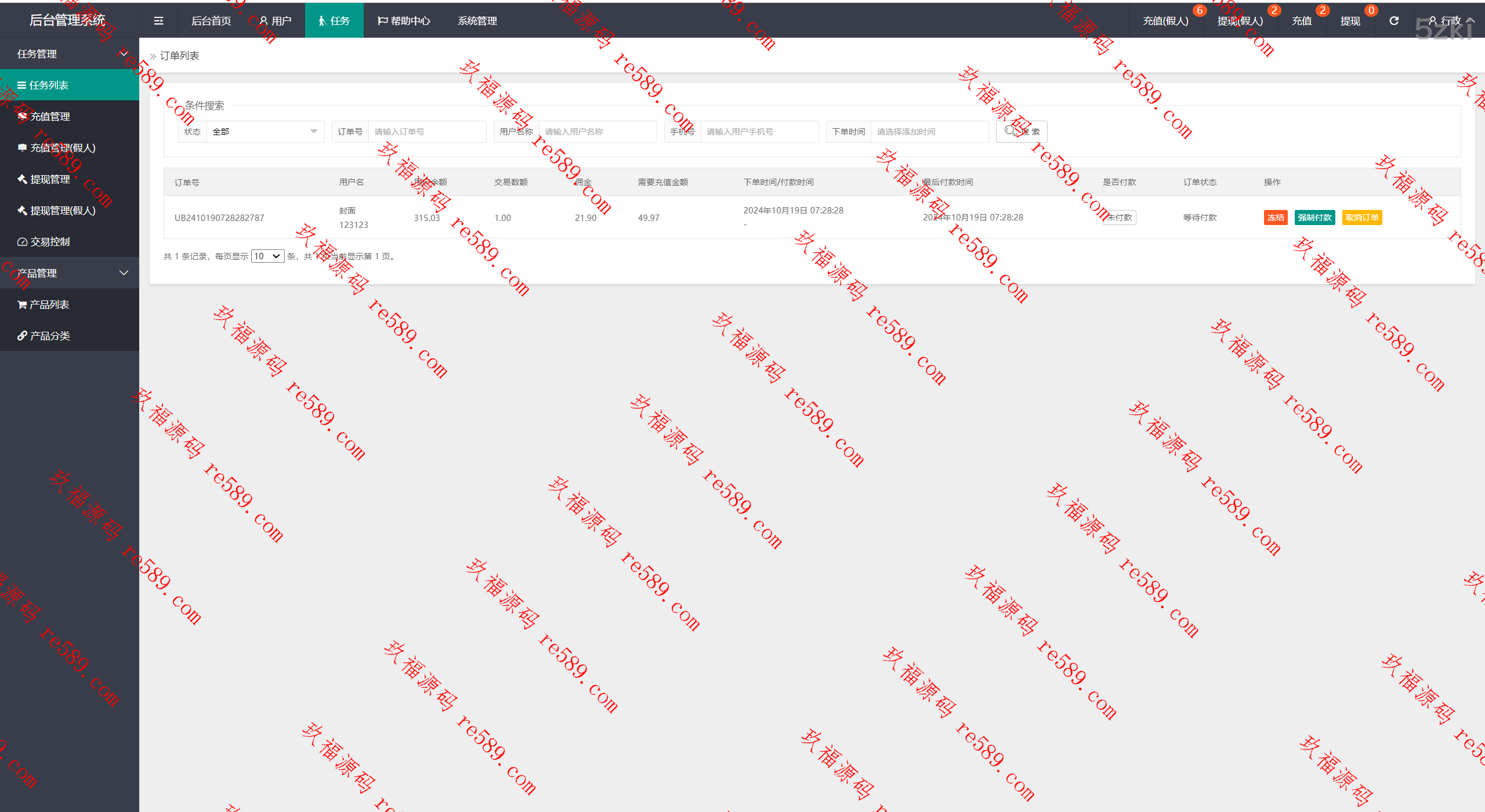The image size is (1485, 812).
Task: Click the refresh icon in top bar
Action: tap(1394, 21)
